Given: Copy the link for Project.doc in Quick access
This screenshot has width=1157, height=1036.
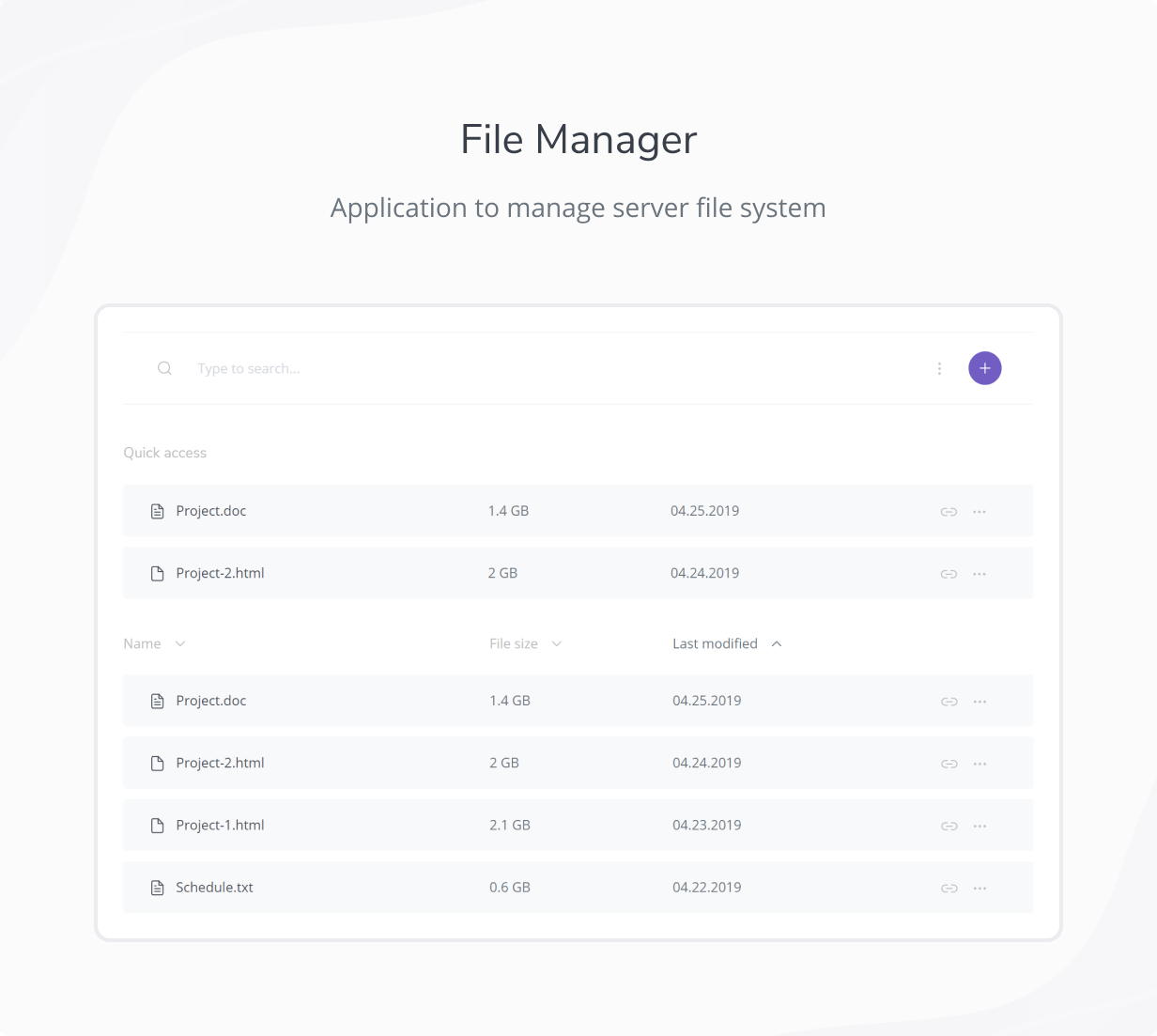Looking at the screenshot, I should click(x=949, y=511).
